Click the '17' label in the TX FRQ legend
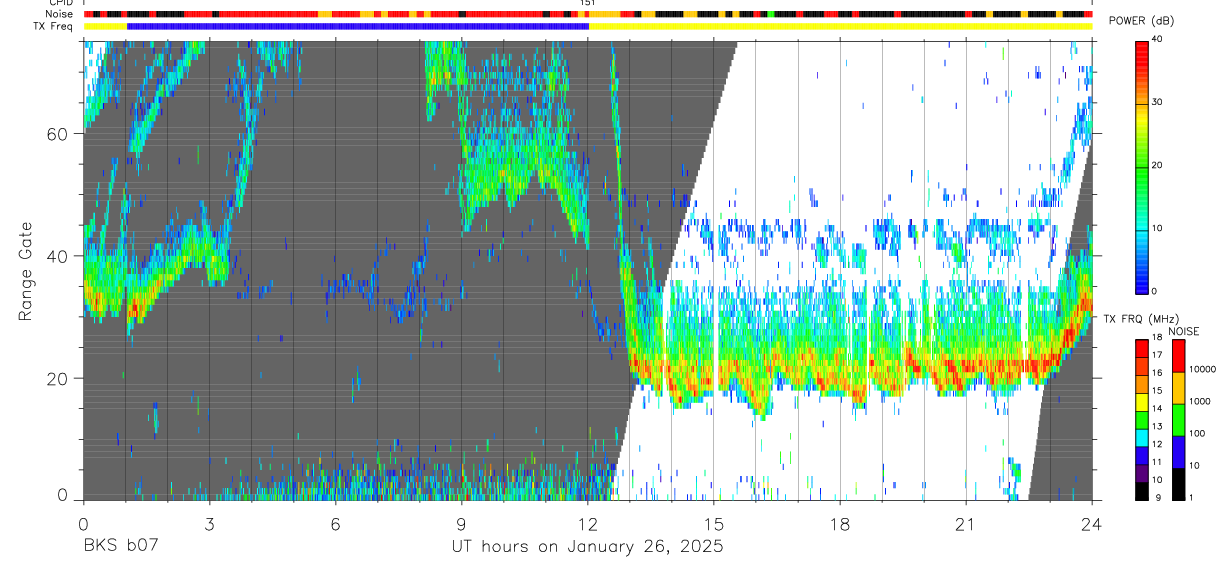Viewport: 1228px width, 567px height. pyautogui.click(x=1157, y=355)
